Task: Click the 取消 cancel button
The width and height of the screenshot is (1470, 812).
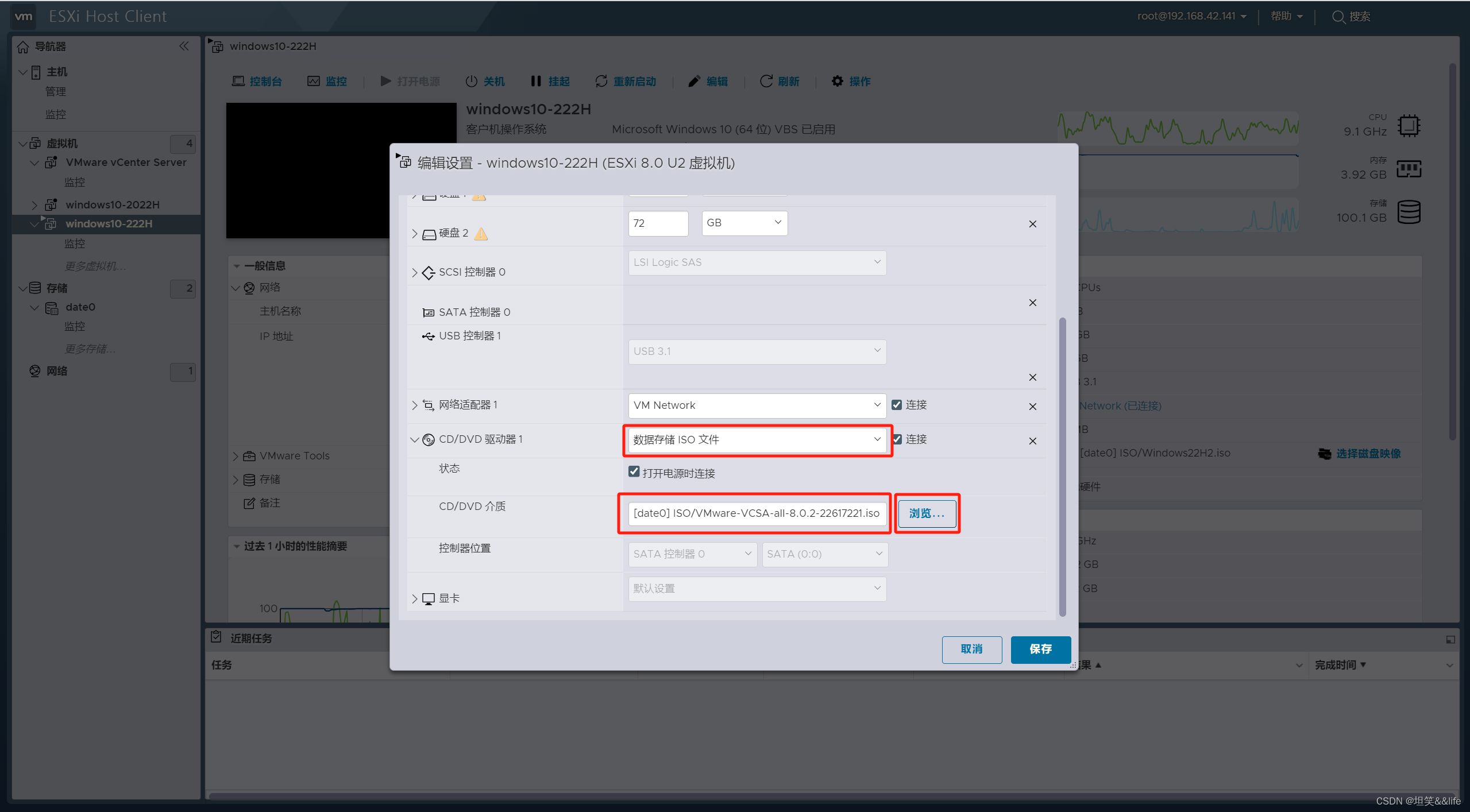Action: [971, 649]
